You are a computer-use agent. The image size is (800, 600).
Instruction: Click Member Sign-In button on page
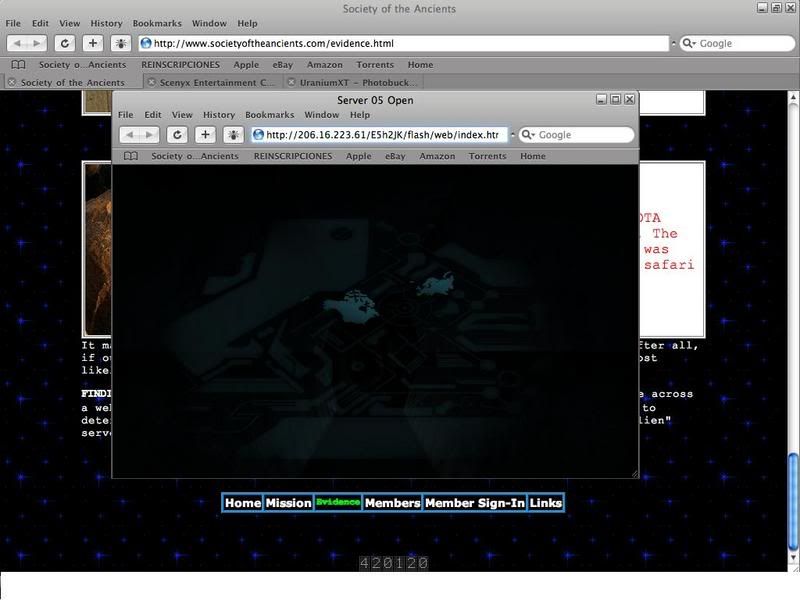(x=475, y=503)
